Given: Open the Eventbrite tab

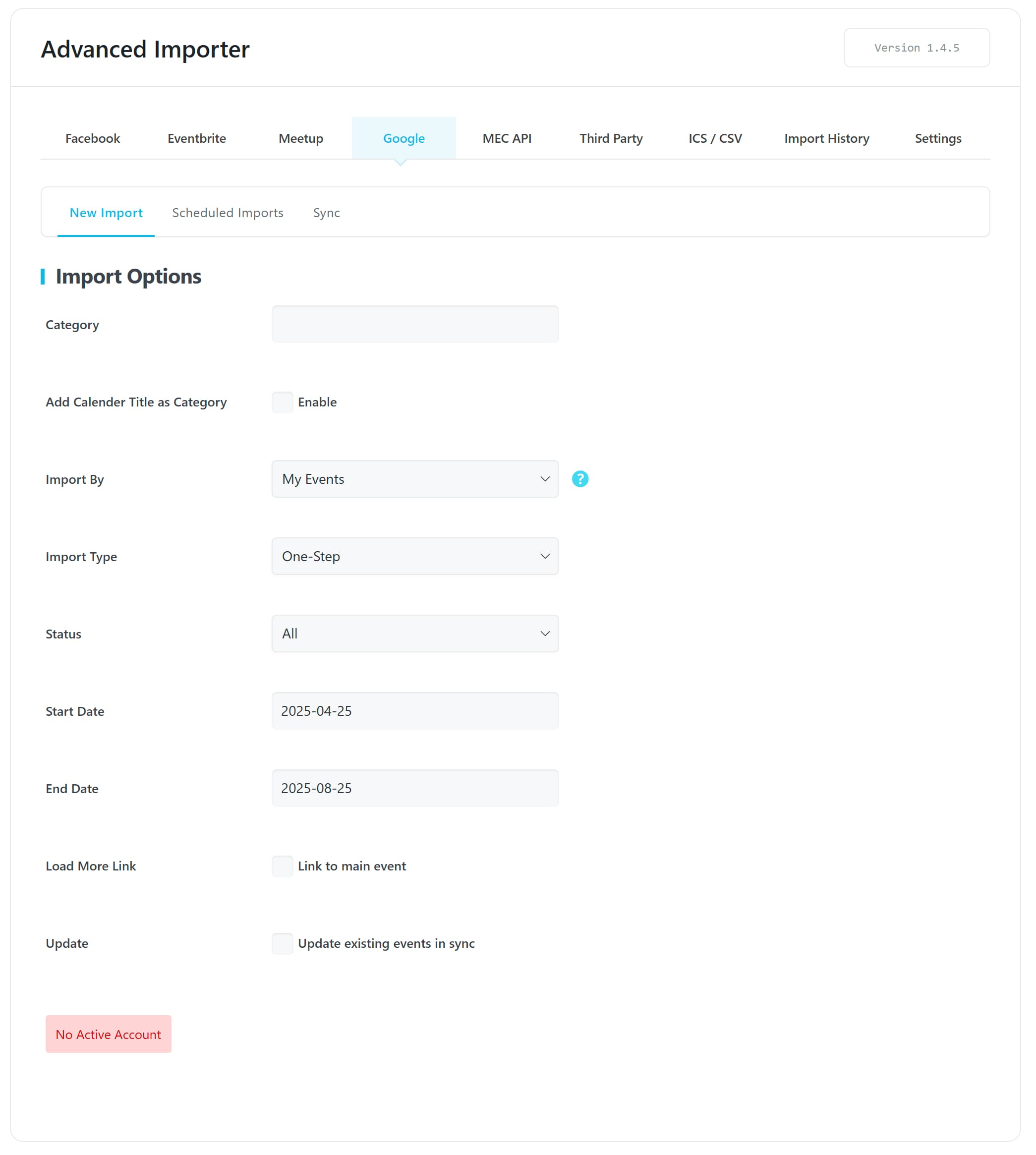Looking at the screenshot, I should [196, 138].
